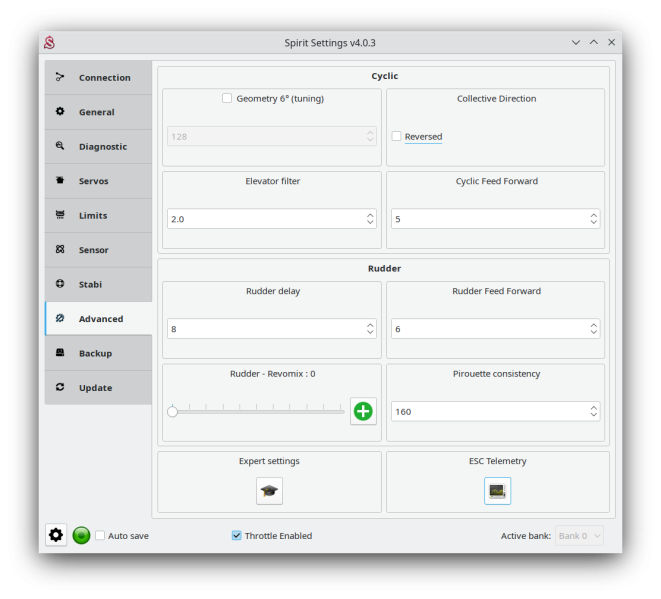The width and height of the screenshot is (661, 599).
Task: Click the green plus Revomix button
Action: tap(363, 411)
